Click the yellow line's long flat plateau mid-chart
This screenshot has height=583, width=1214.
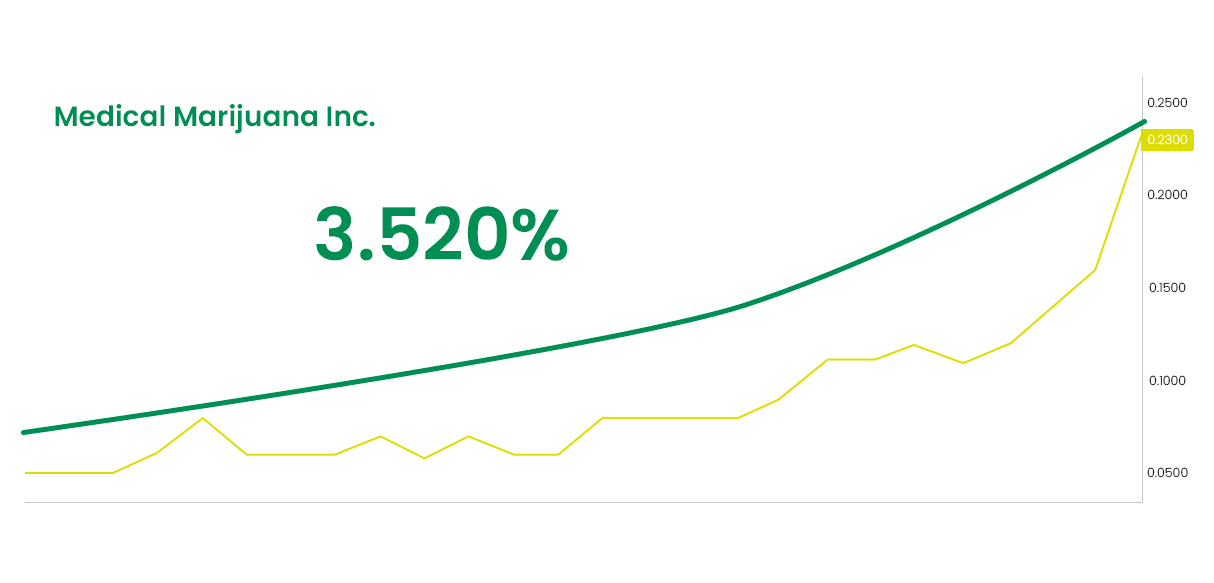(669, 418)
